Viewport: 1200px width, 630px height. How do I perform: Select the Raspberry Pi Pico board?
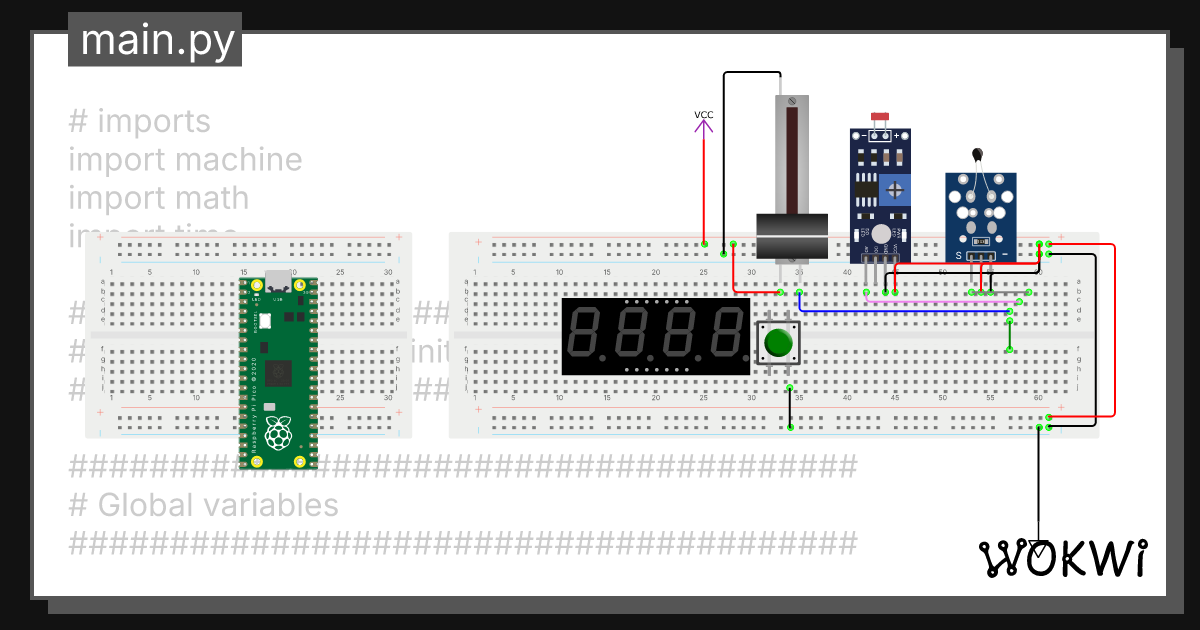[x=279, y=370]
